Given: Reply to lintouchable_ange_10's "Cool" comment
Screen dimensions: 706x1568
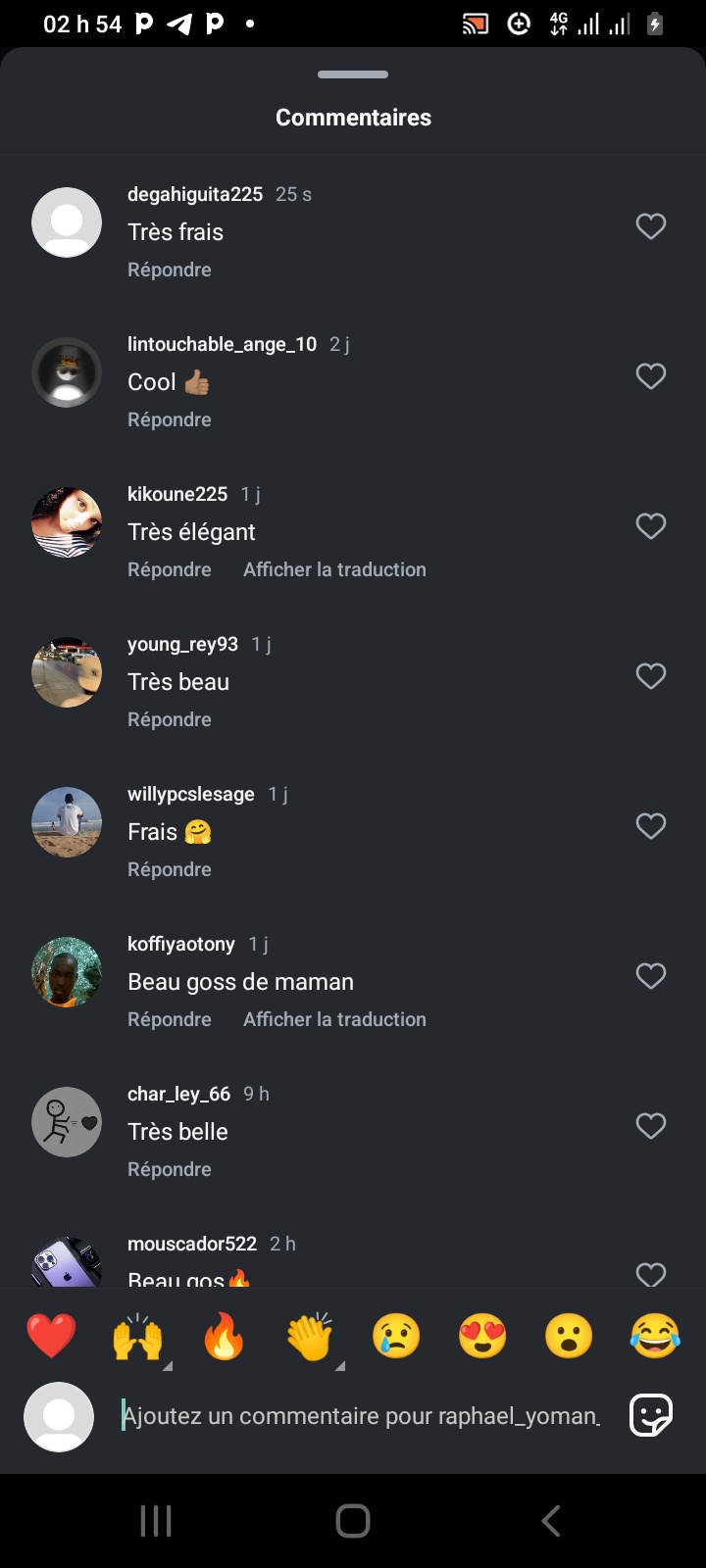Looking at the screenshot, I should click(x=170, y=419).
